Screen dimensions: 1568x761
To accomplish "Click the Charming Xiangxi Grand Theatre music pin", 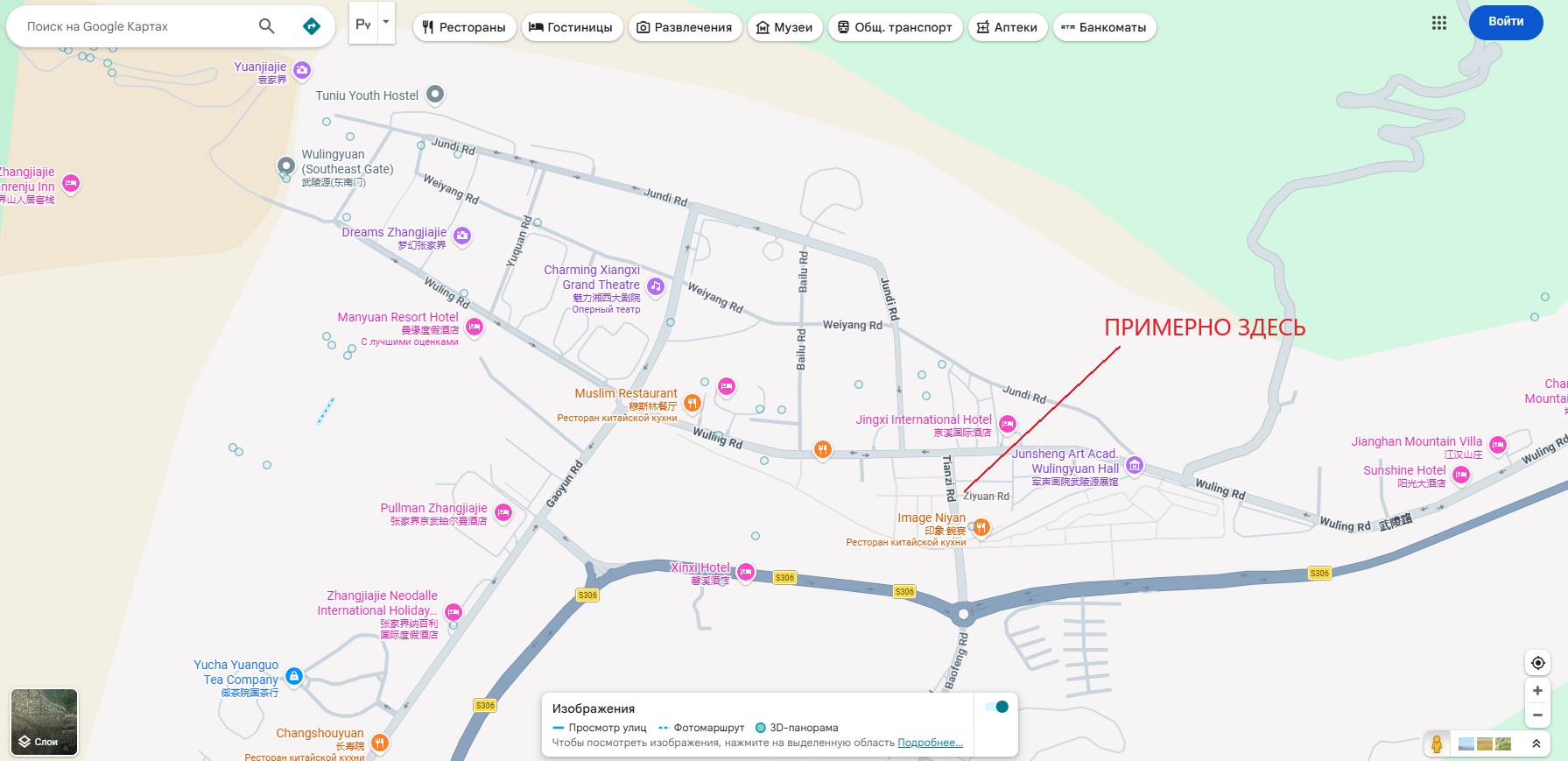I will coord(656,286).
